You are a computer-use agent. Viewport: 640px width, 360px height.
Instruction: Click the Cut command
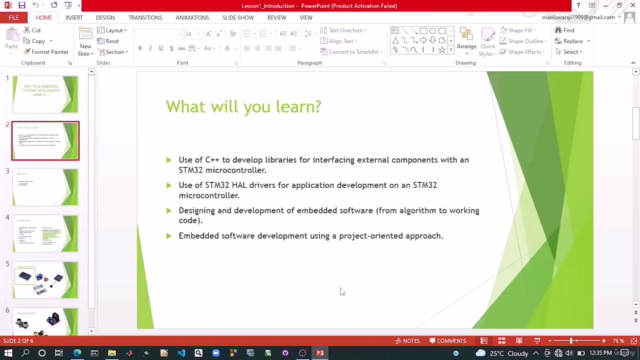[x=32, y=30]
